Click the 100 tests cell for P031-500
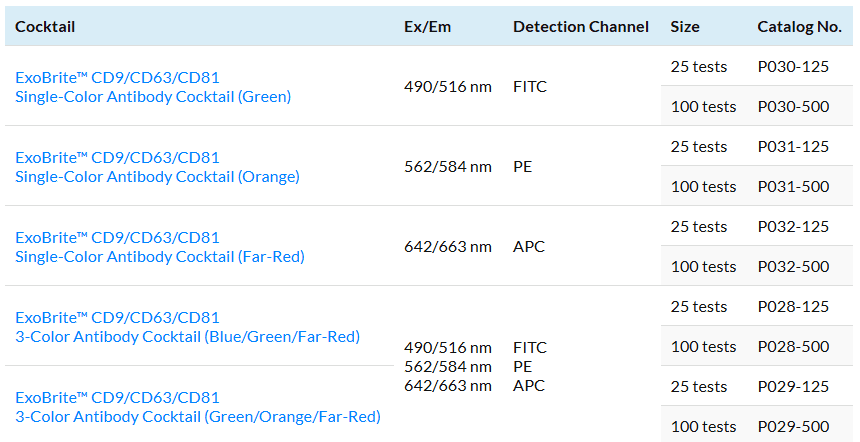 704,186
